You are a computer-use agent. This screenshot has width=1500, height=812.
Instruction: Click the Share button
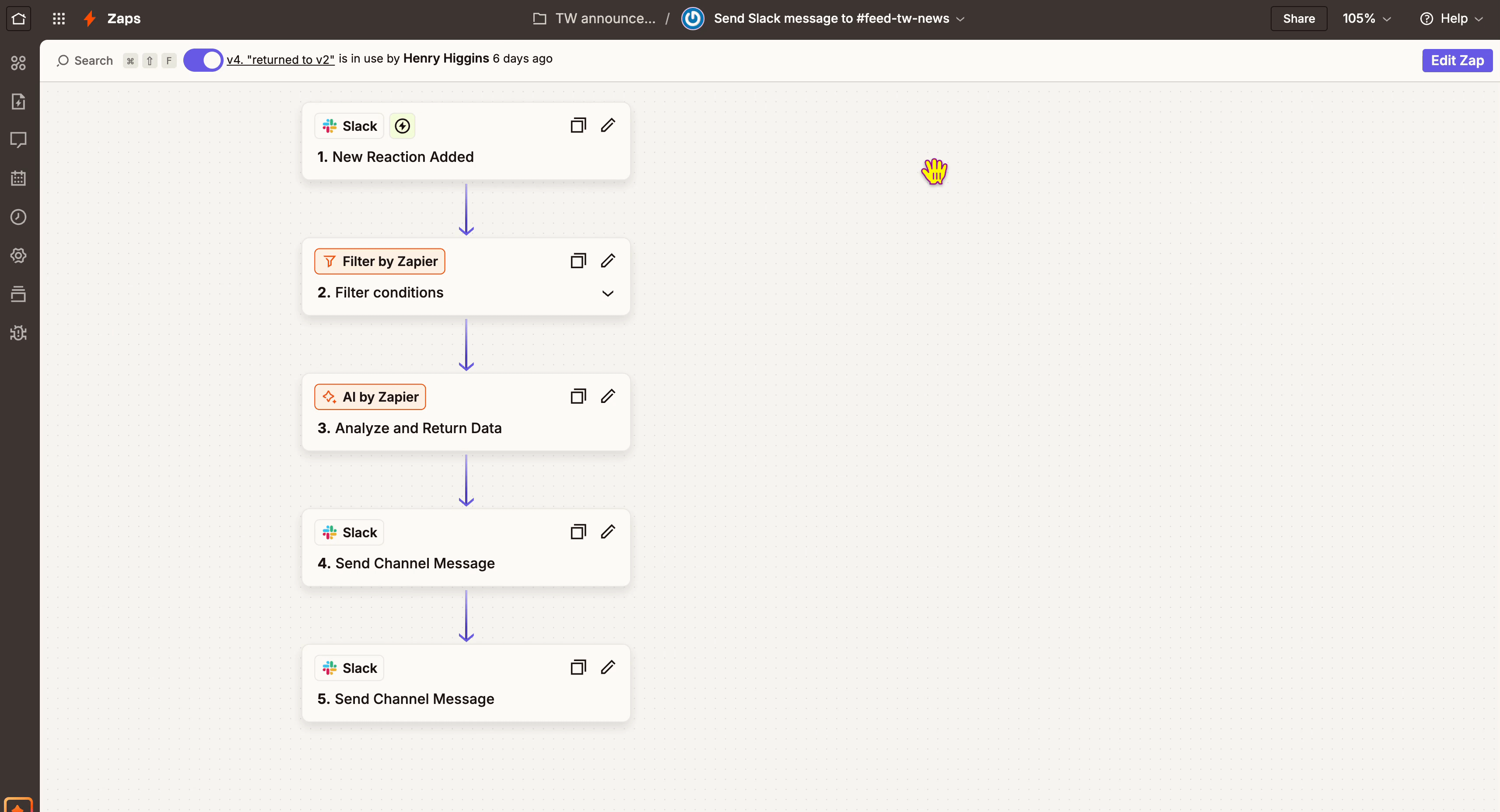coord(1299,19)
